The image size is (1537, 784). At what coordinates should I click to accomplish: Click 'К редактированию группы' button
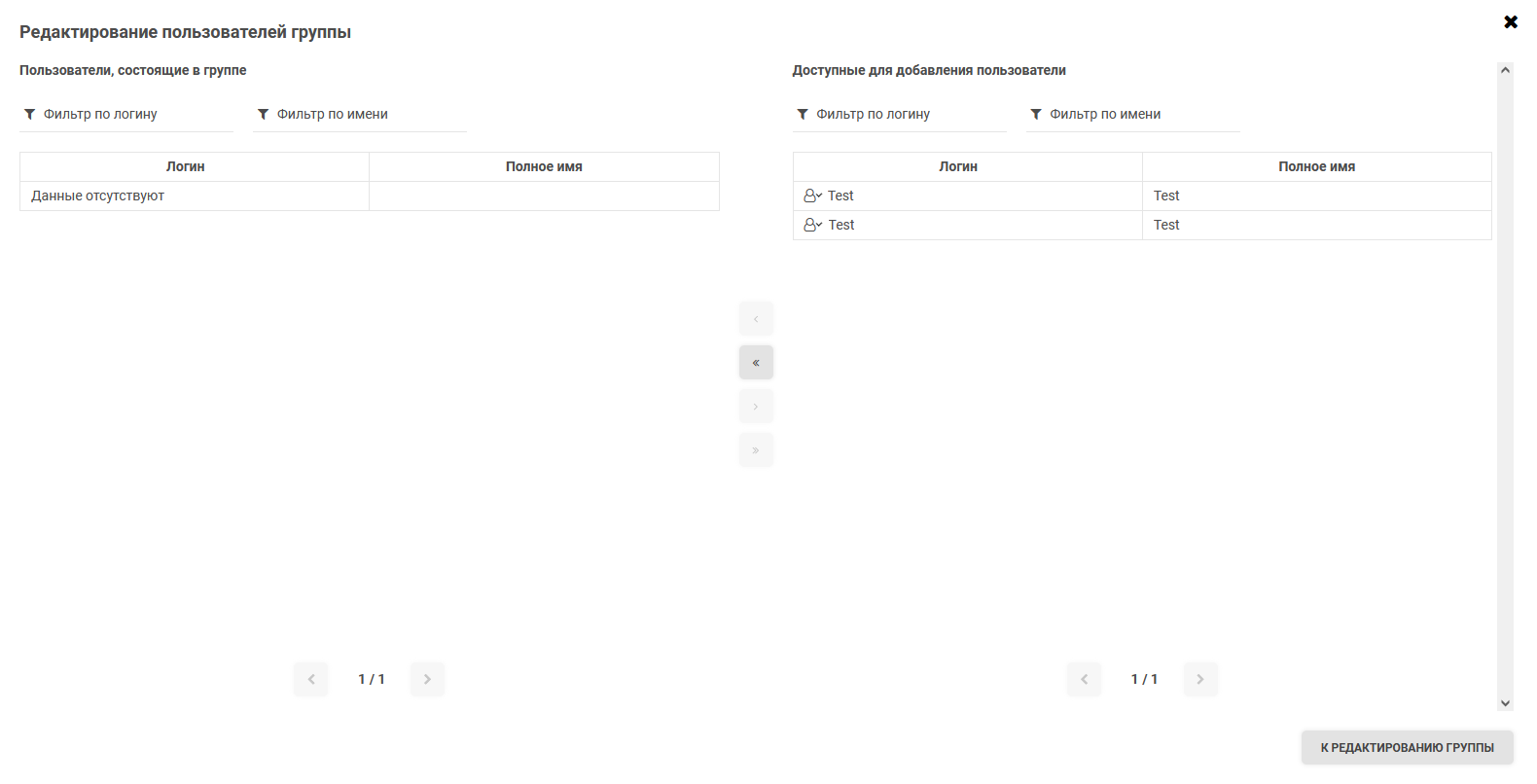coord(1407,747)
